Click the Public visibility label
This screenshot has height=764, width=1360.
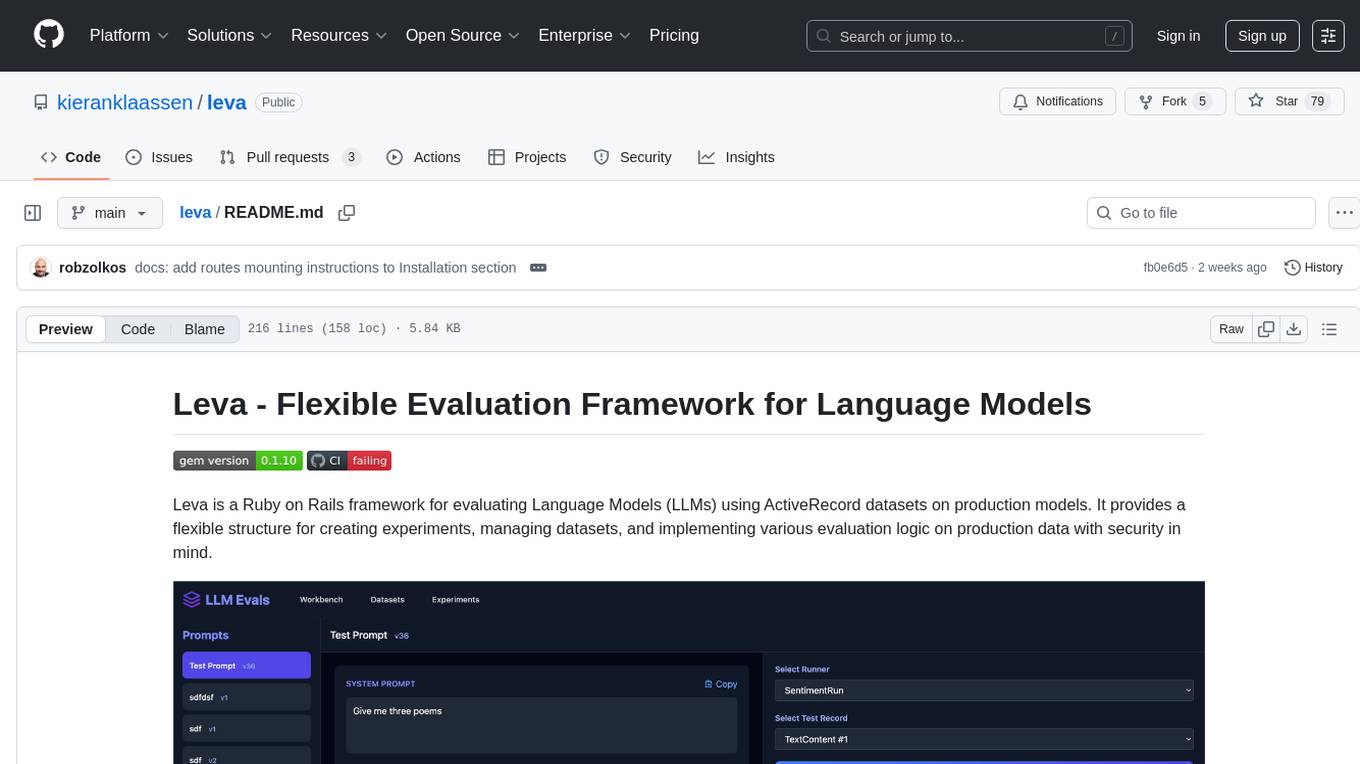278,102
